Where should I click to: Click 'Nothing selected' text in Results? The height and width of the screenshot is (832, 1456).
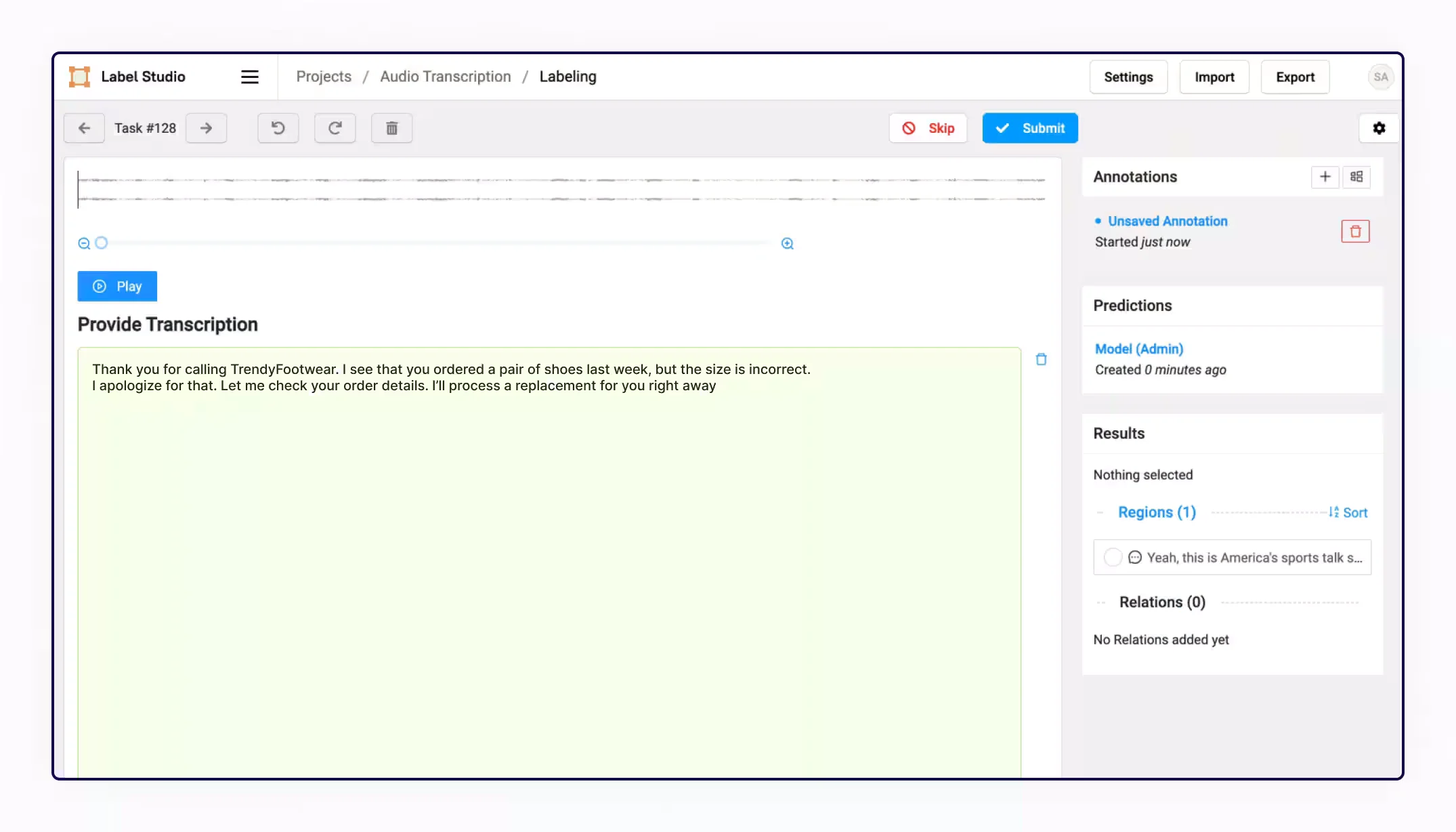click(1142, 475)
